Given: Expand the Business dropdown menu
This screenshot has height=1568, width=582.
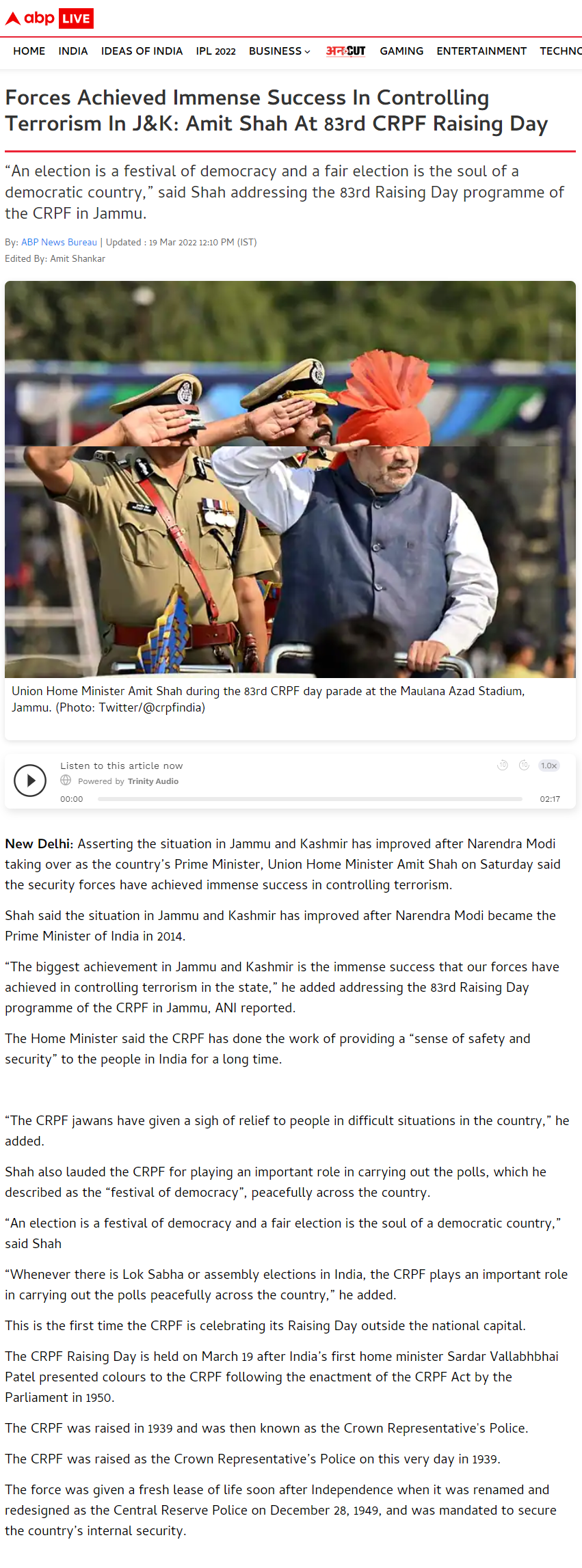Looking at the screenshot, I should [x=279, y=51].
